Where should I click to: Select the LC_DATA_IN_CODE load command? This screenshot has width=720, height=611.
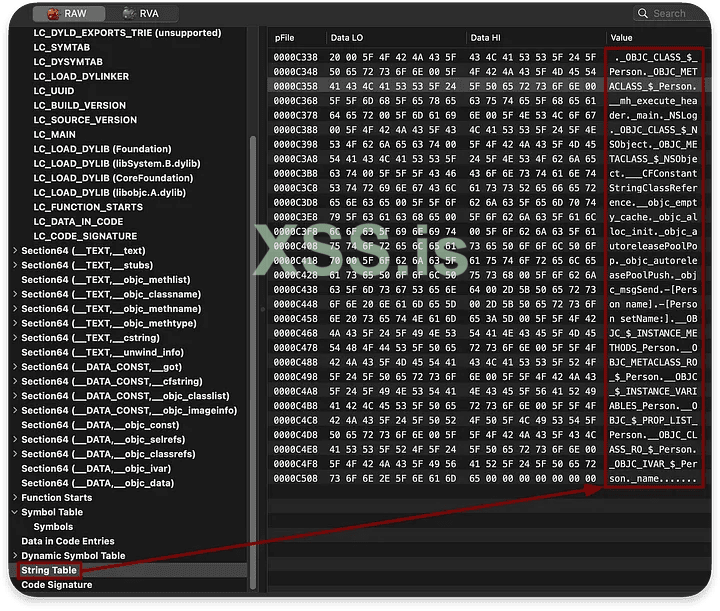coord(78,221)
